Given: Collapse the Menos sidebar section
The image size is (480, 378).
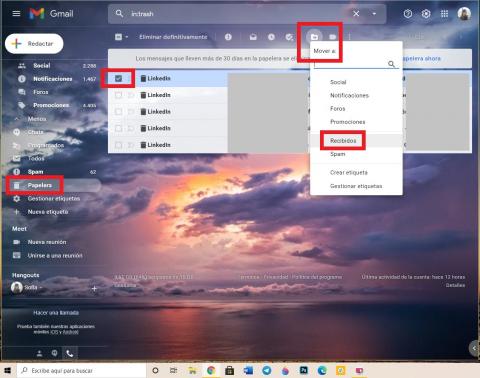Looking at the screenshot, I should 31,119.
